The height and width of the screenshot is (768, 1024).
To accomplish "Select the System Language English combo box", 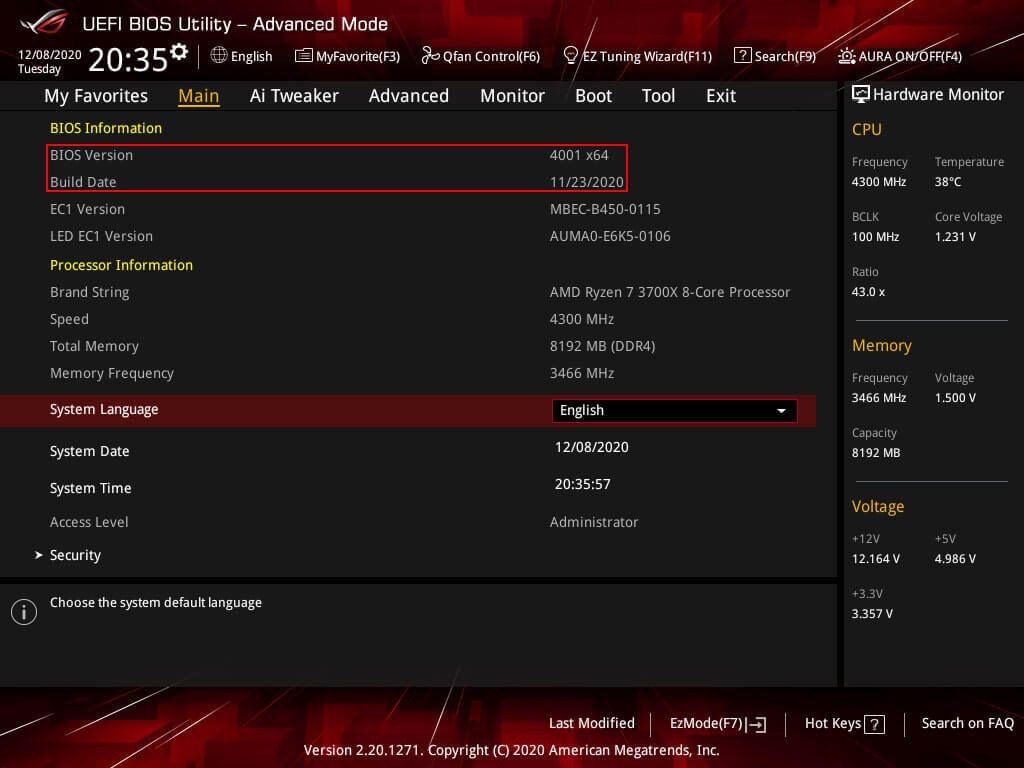I will tap(675, 411).
